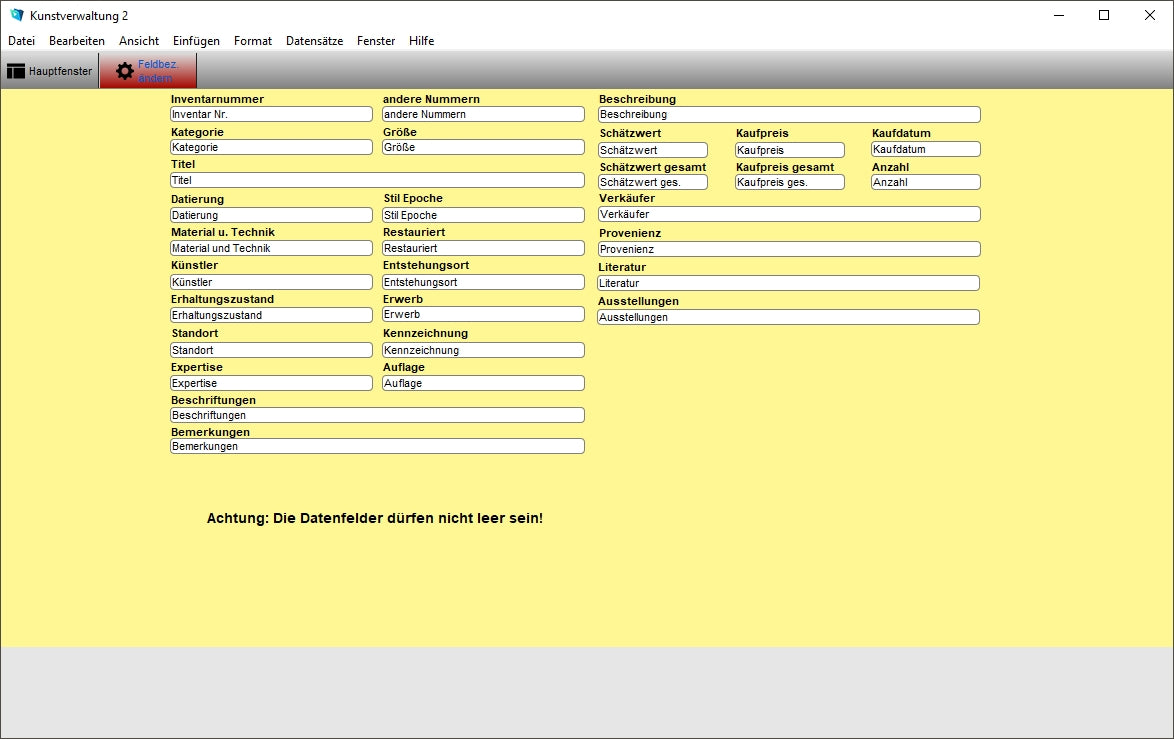This screenshot has width=1174, height=739.
Task: Click the gear icon for Feldbez. ändern
Action: (125, 71)
